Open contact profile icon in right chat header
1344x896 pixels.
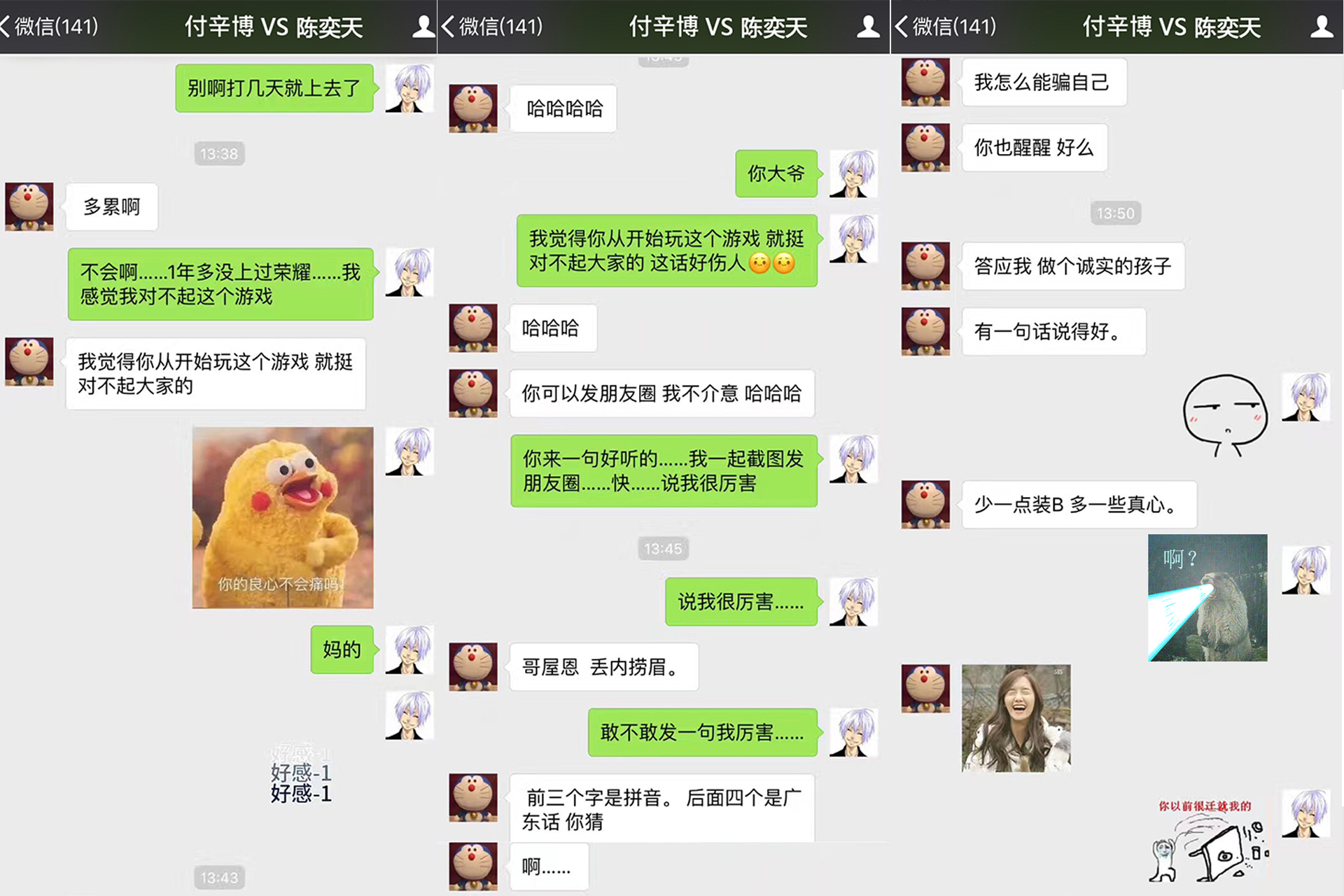pyautogui.click(x=1321, y=27)
